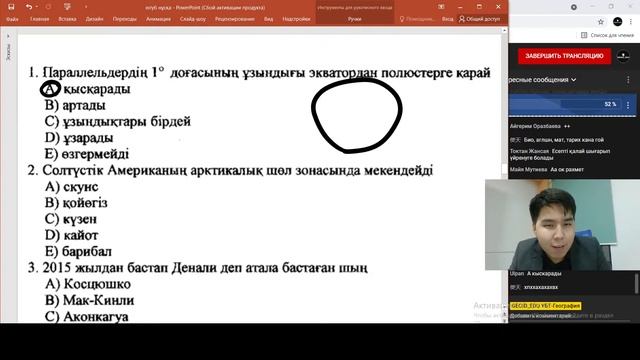Image resolution: width=640 pixels, height=360 pixels.
Task: Click Айгерим Оразбаева chat message
Action: point(540,127)
